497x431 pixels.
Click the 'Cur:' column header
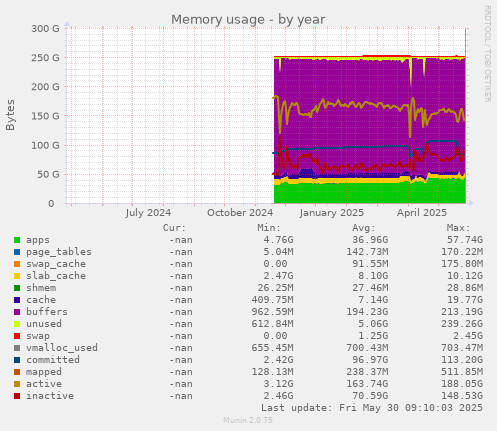[x=174, y=228]
